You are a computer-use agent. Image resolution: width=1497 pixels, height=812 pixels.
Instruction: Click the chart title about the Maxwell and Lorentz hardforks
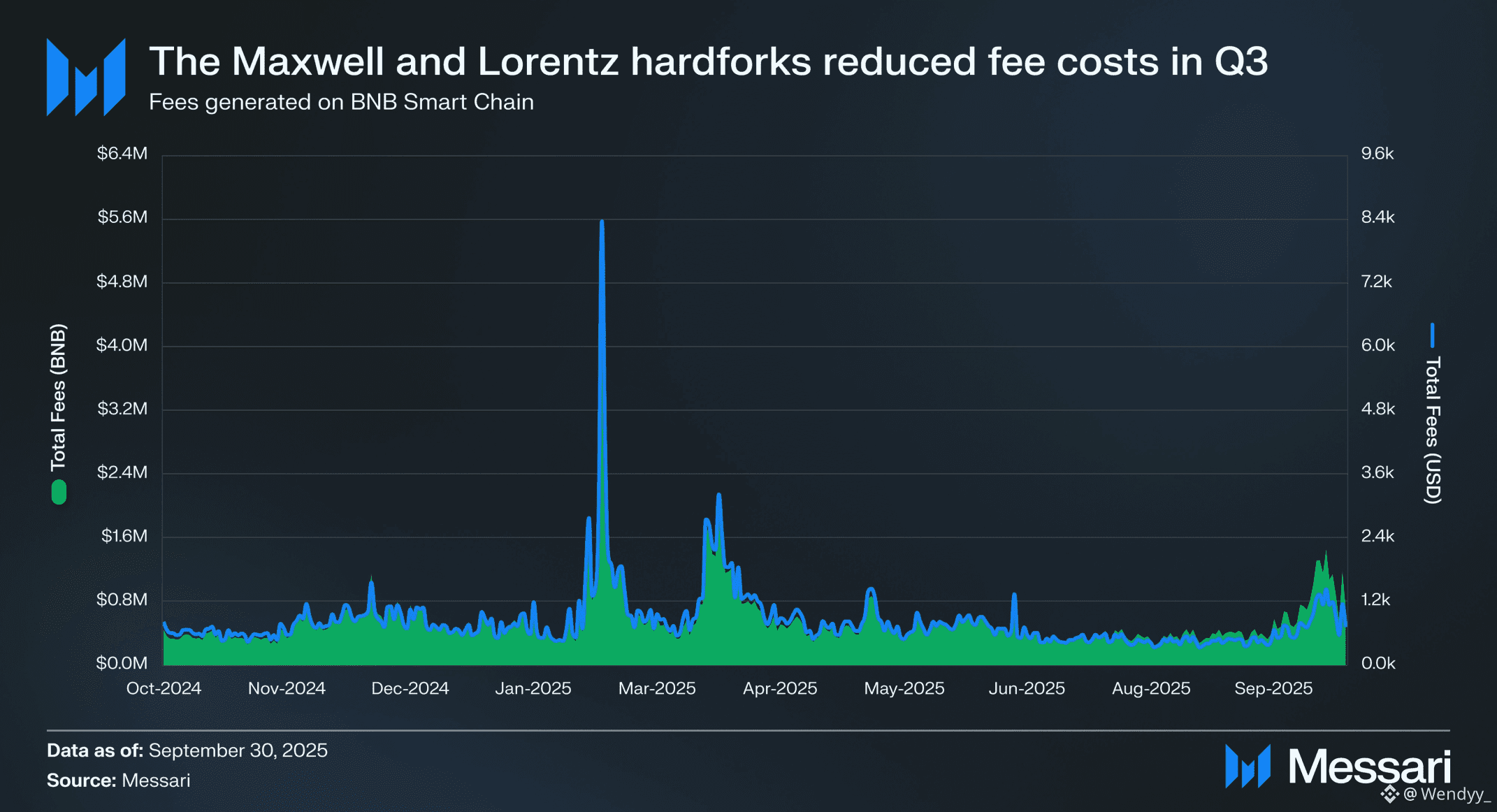tap(708, 61)
